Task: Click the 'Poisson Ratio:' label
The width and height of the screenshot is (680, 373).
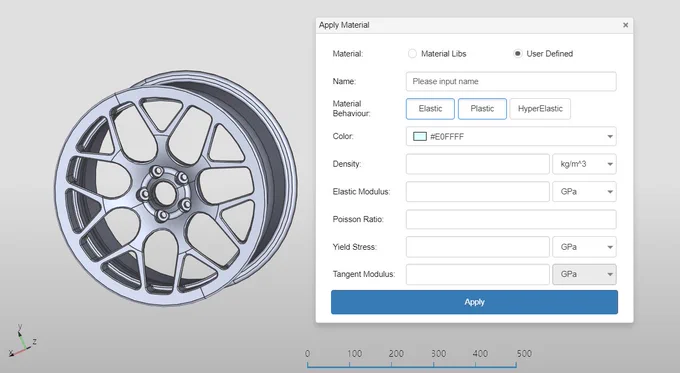Action: pyautogui.click(x=358, y=219)
